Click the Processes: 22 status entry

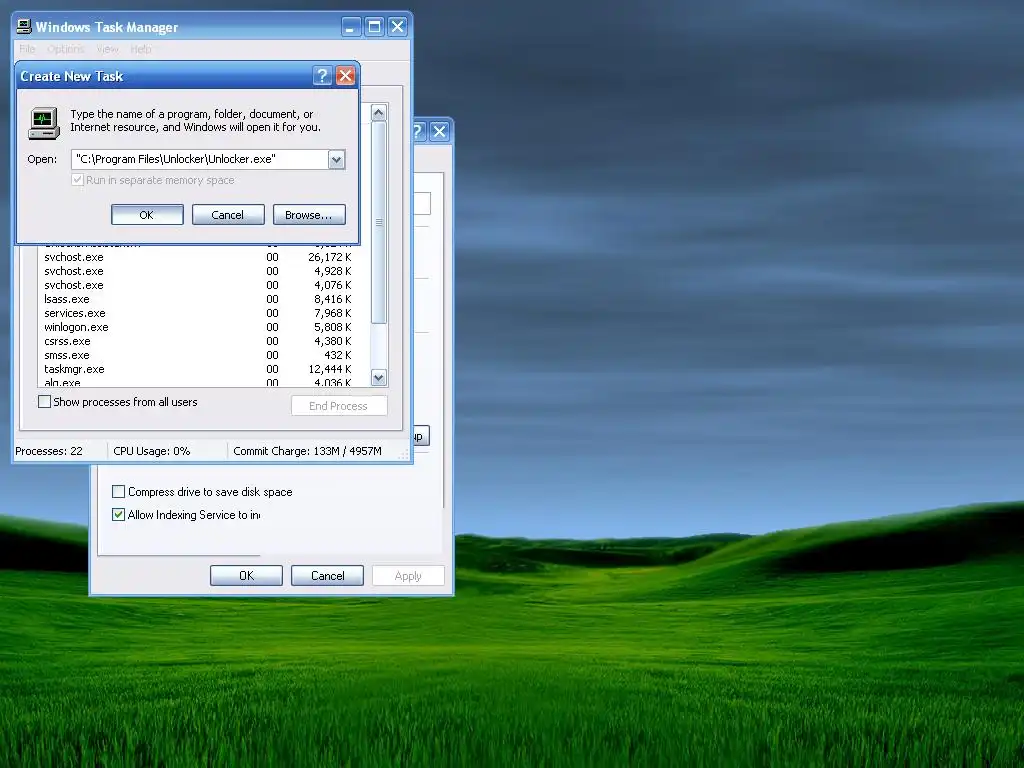coord(49,451)
